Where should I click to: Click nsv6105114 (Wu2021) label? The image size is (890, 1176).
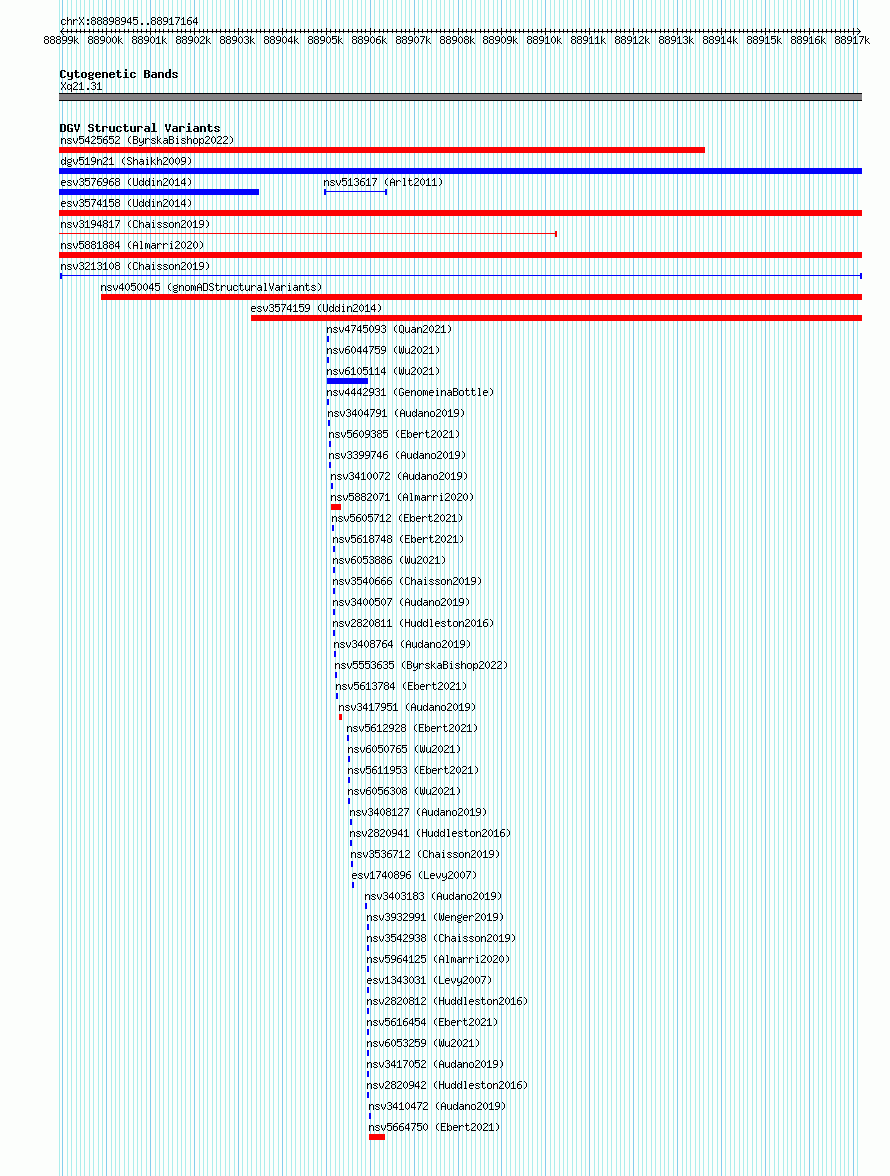pos(383,371)
